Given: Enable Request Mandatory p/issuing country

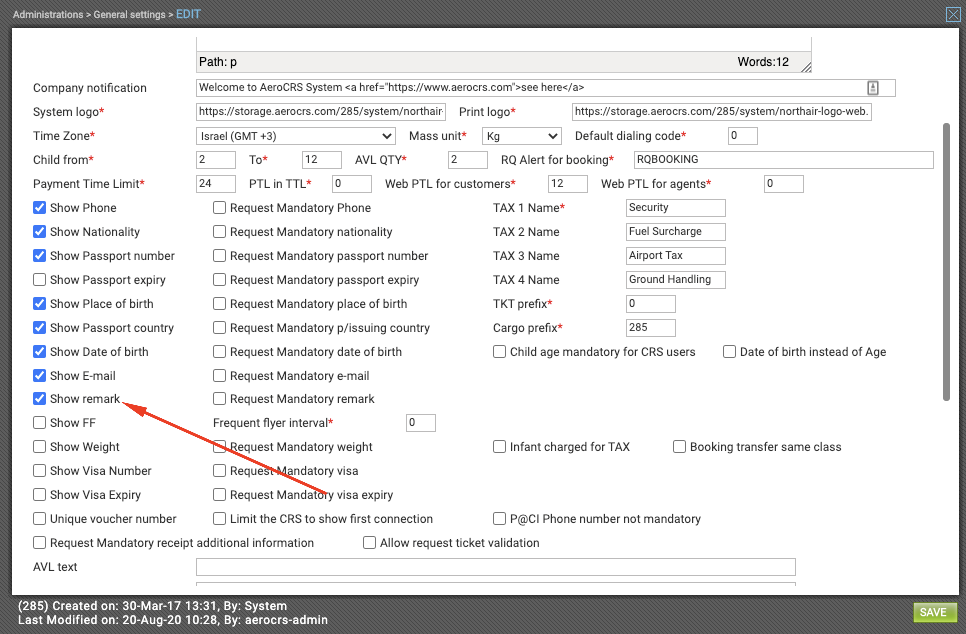Looking at the screenshot, I should (219, 328).
